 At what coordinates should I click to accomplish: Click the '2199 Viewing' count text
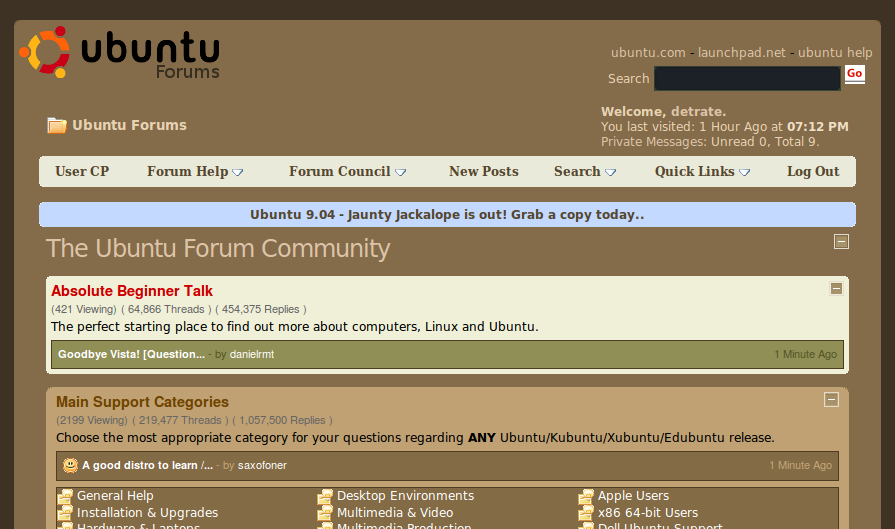tap(92, 421)
